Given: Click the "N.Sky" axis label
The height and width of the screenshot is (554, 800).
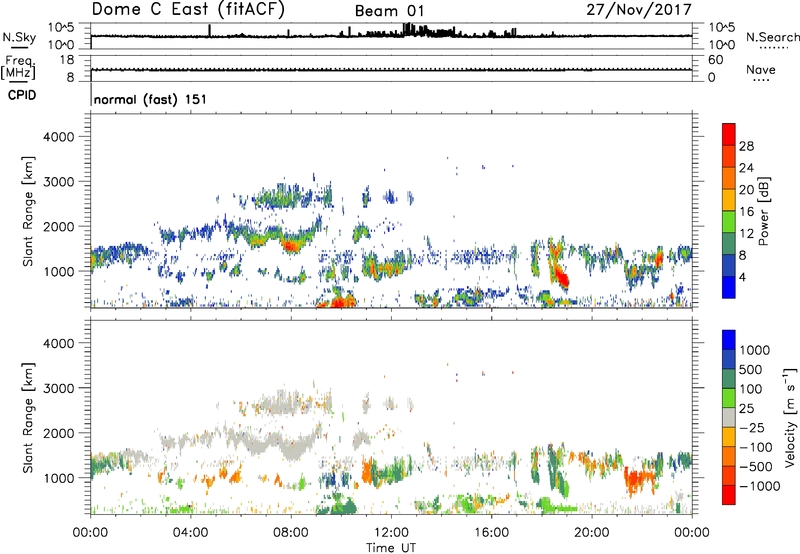Looking at the screenshot, I should pos(19,37).
